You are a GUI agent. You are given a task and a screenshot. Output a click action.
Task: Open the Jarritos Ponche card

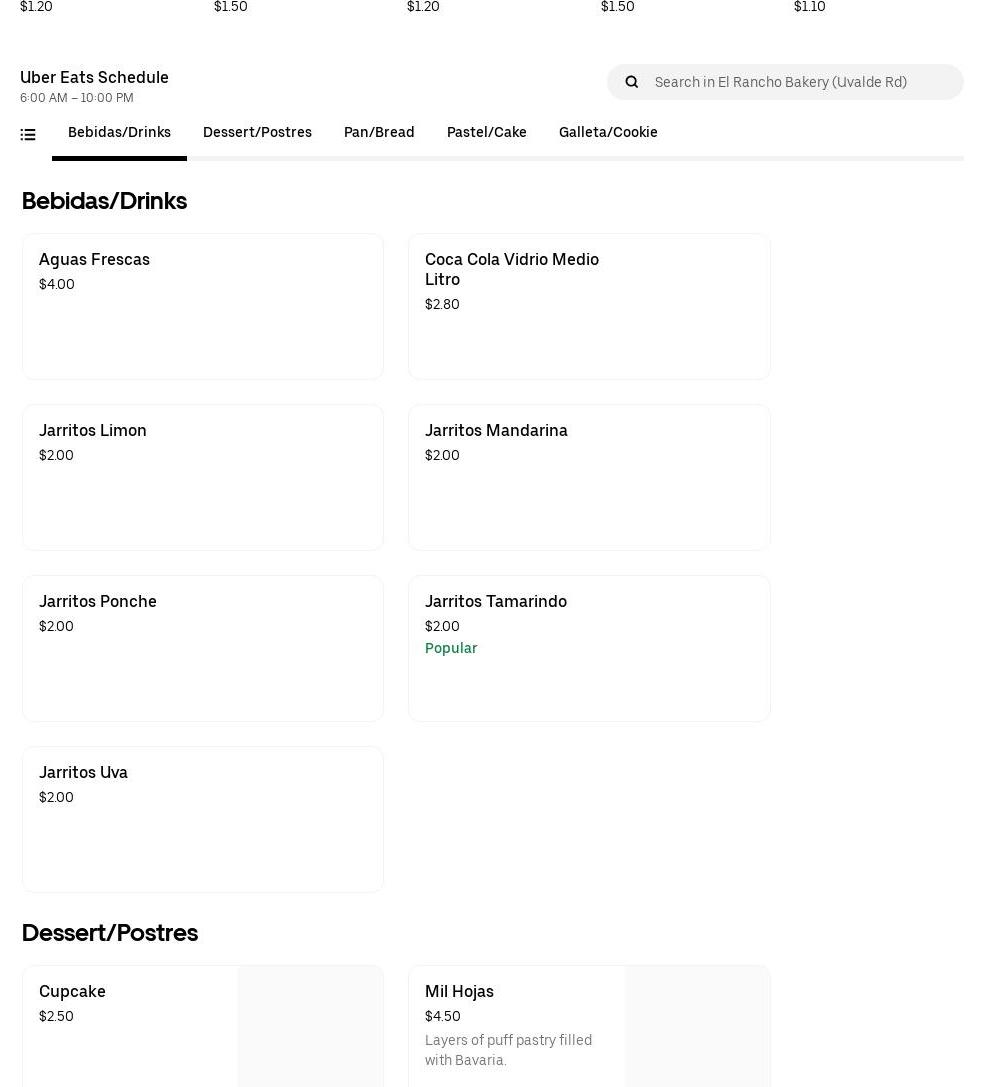(x=202, y=648)
